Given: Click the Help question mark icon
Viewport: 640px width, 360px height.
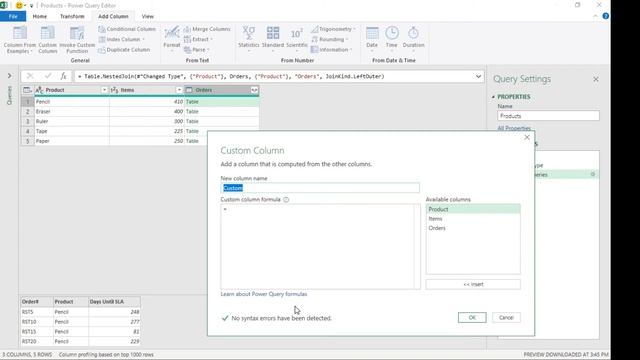Looking at the screenshot, I should (x=606, y=16).
